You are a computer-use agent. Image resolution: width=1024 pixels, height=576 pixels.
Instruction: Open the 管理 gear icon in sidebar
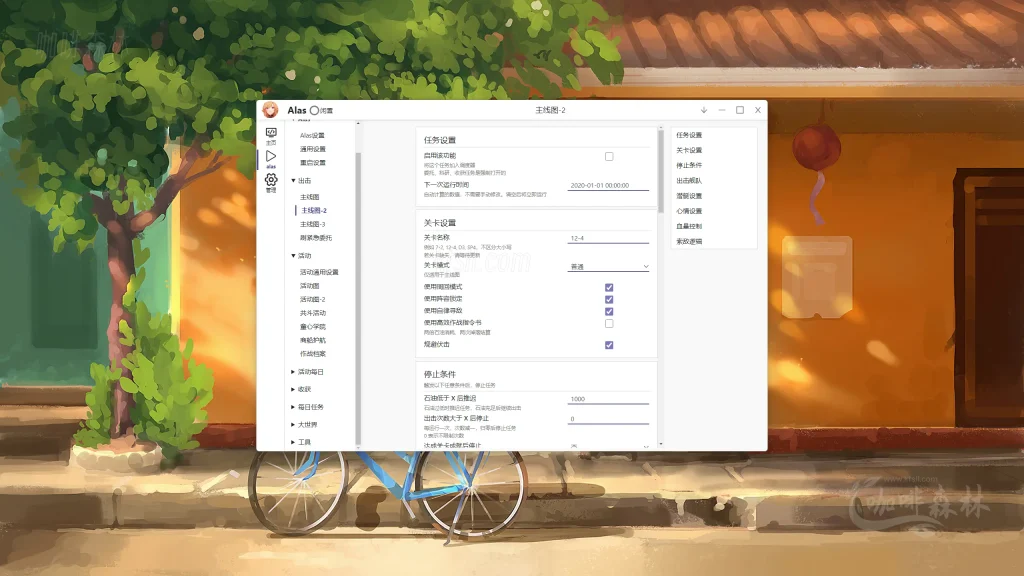[269, 181]
